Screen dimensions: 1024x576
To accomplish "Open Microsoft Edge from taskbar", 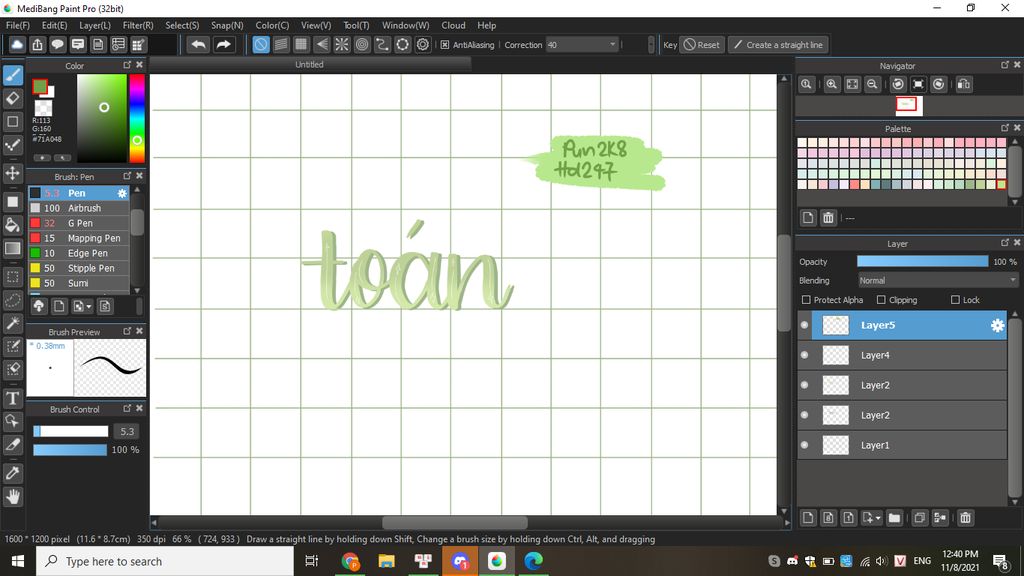I will tap(534, 561).
